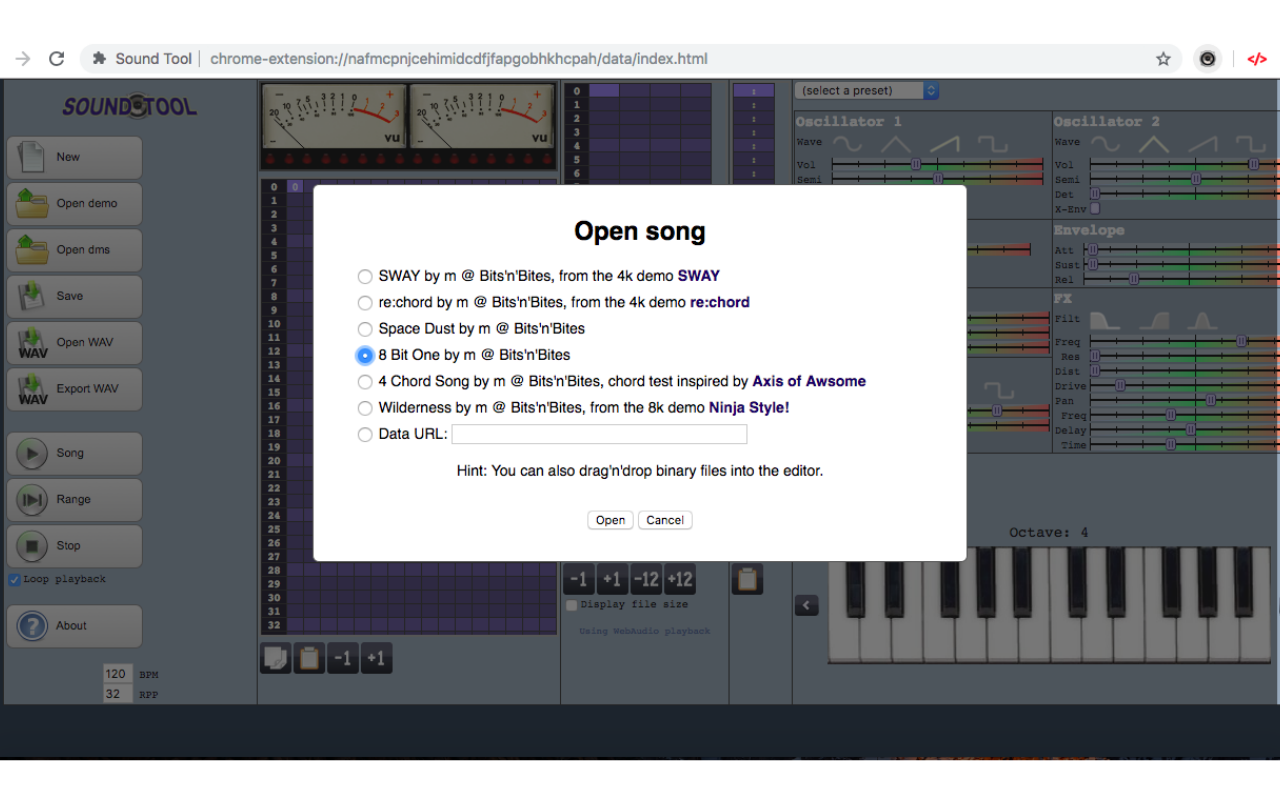Screen dimensions: 1280x800
Task: Pick the band-pass filter shape in FX
Action: 1202,320
